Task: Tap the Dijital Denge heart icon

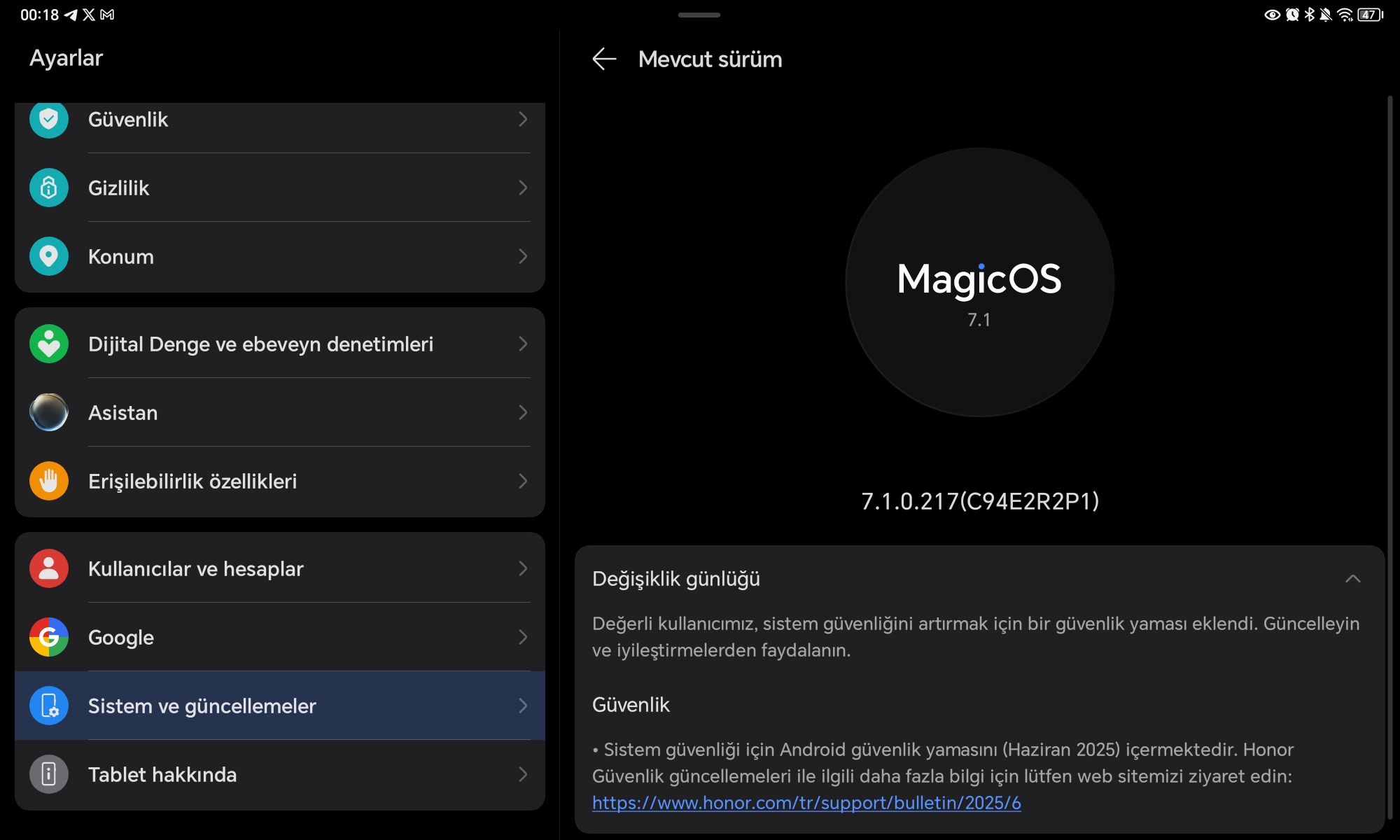Action: pos(49,344)
